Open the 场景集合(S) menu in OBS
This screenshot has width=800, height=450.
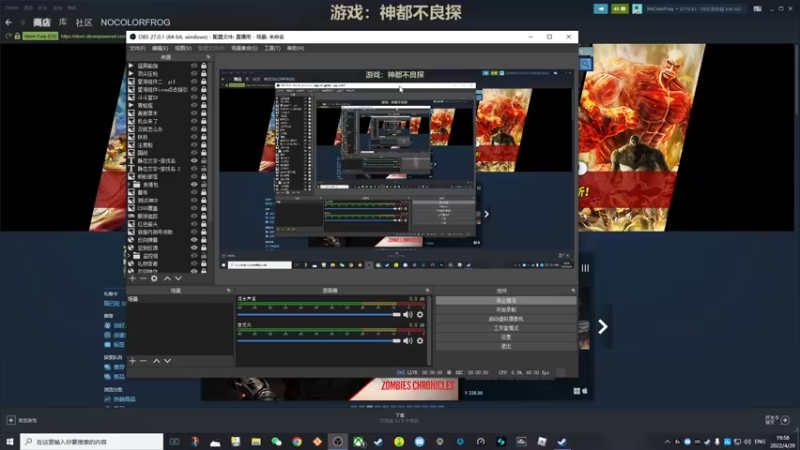(x=244, y=48)
